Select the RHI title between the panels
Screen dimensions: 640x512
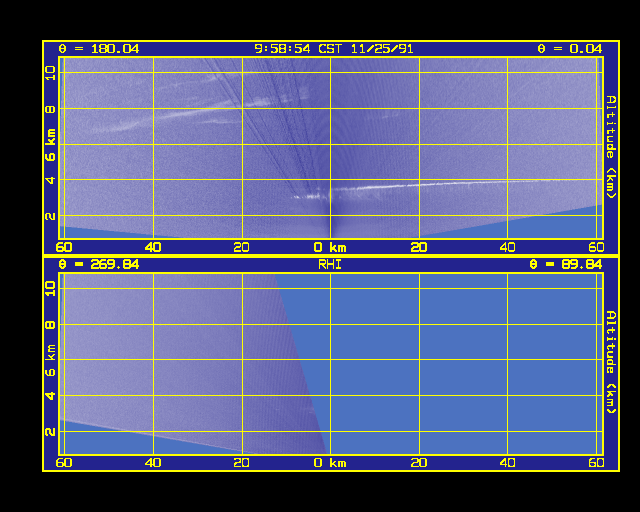point(330,265)
